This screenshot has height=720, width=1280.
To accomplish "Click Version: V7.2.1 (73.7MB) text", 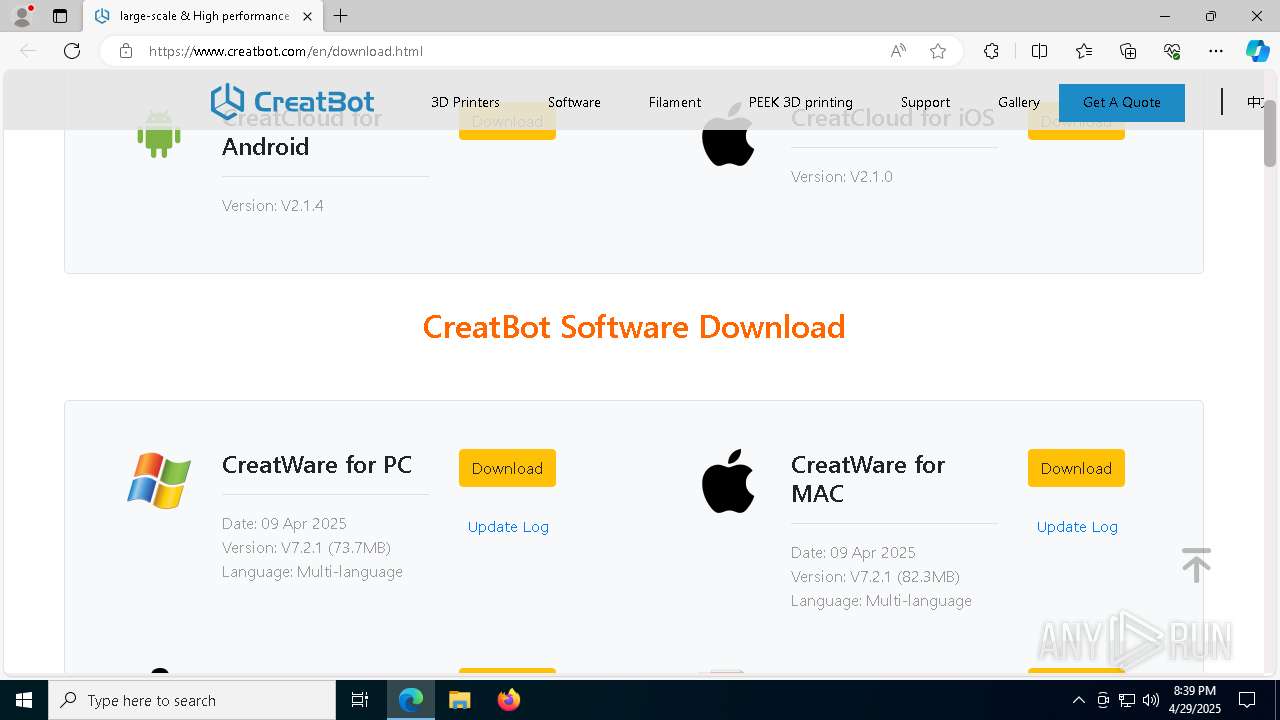I will click(x=306, y=548).
